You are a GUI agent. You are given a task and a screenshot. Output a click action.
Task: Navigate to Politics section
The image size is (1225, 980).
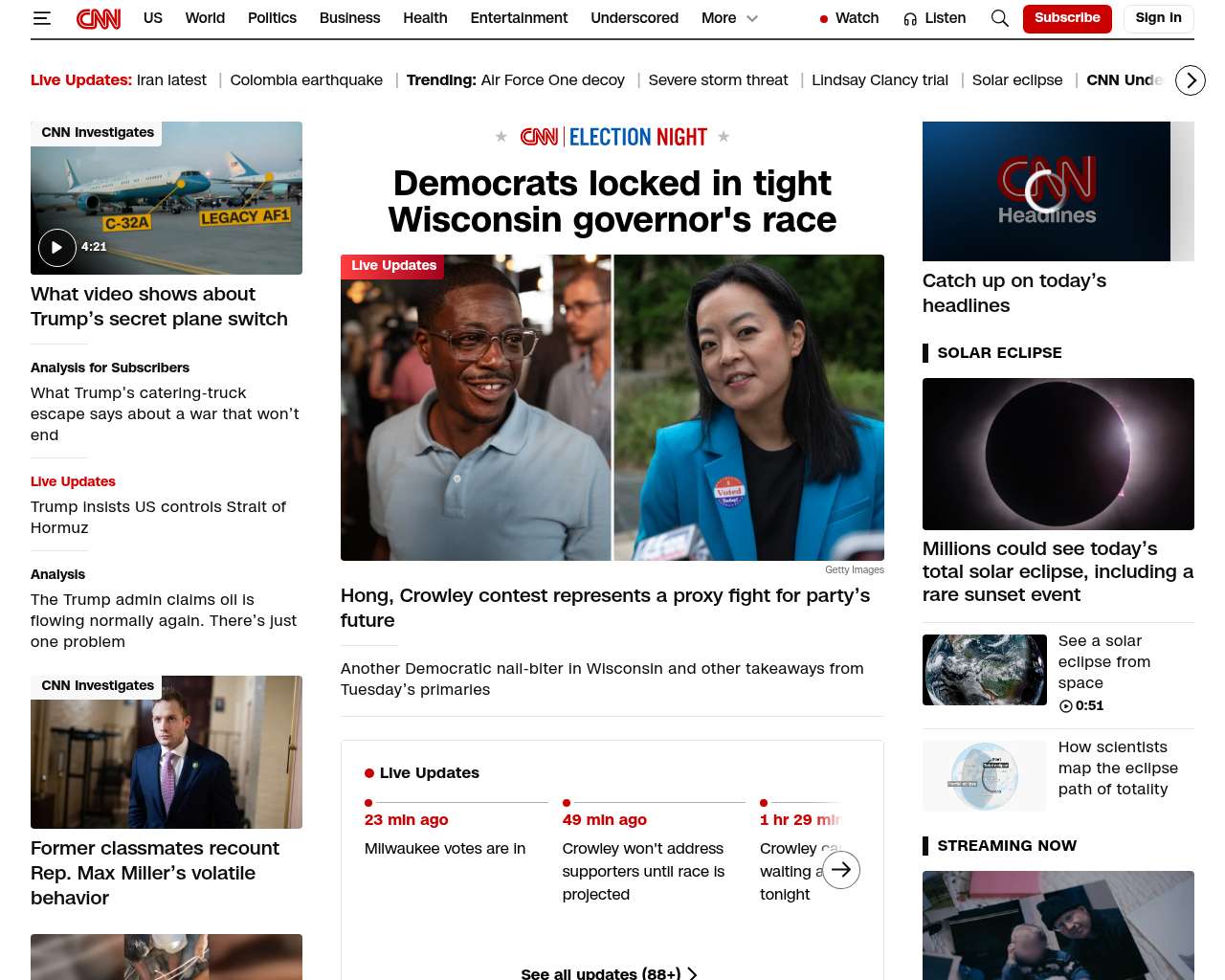272,18
